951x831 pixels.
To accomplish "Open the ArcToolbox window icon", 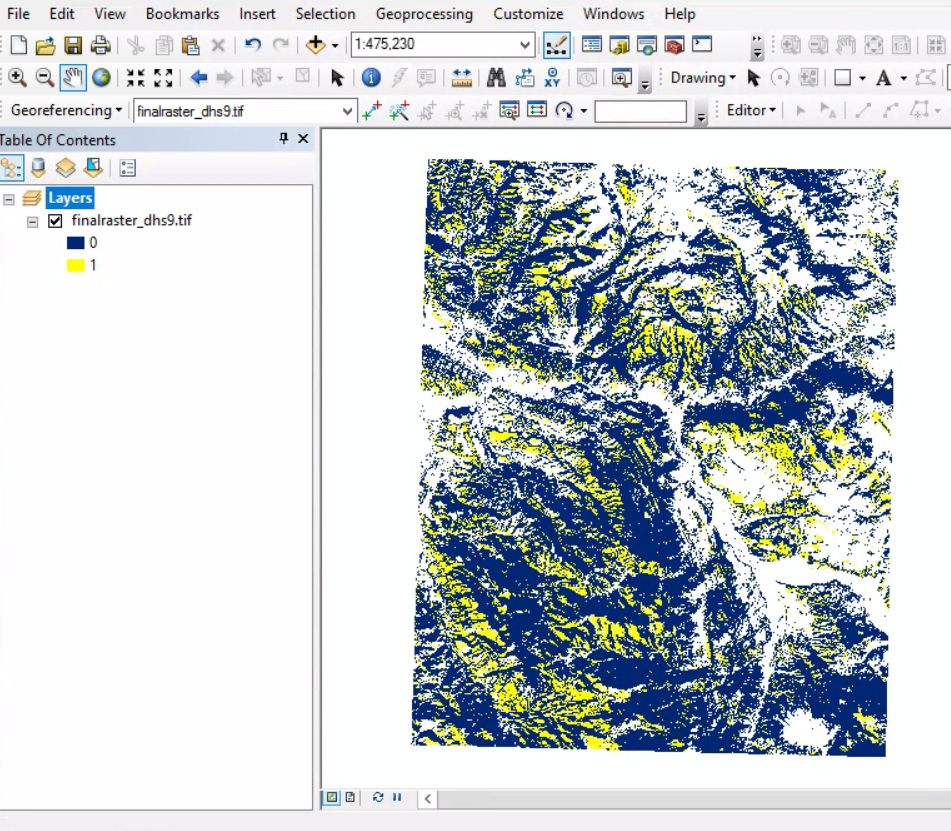I will tap(672, 44).
